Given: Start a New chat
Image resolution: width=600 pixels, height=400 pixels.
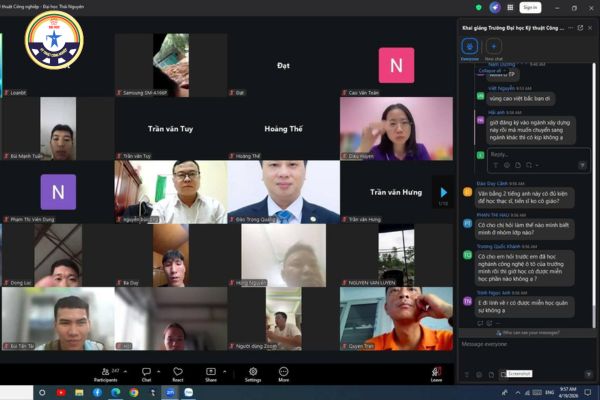Looking at the screenshot, I should click(494, 49).
